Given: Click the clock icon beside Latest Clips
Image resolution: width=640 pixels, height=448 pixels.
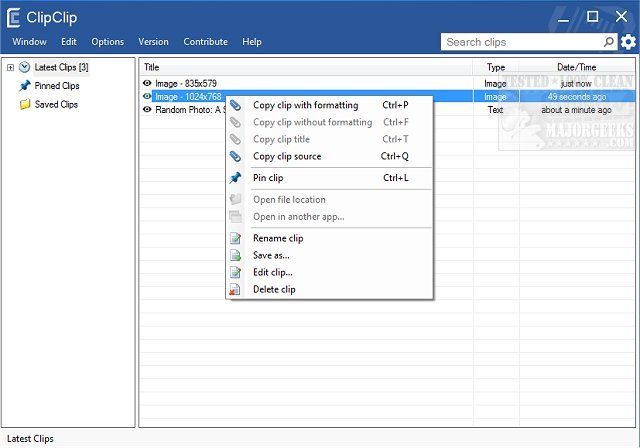Looking at the screenshot, I should [24, 67].
